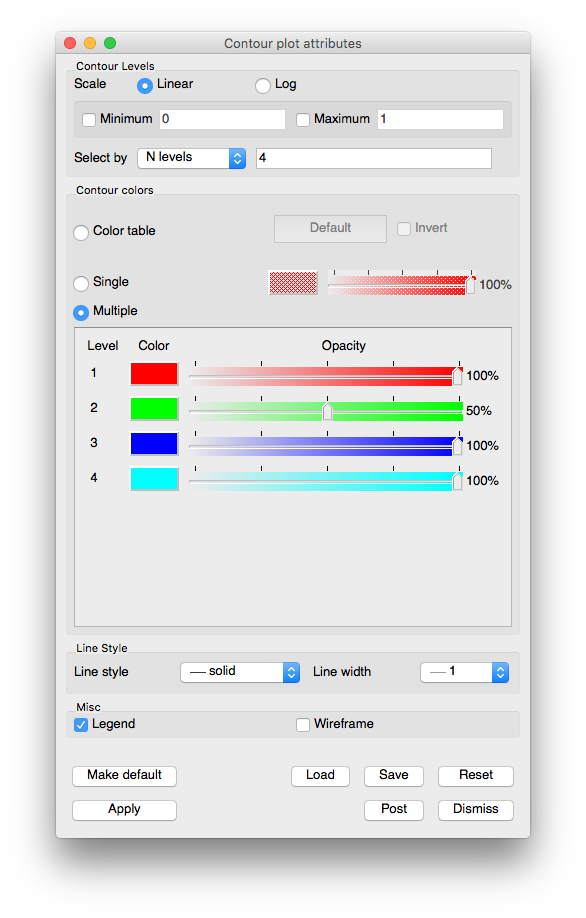Open the blue color swatch for level 3
Image resolution: width=586 pixels, height=918 pixels.
(154, 444)
